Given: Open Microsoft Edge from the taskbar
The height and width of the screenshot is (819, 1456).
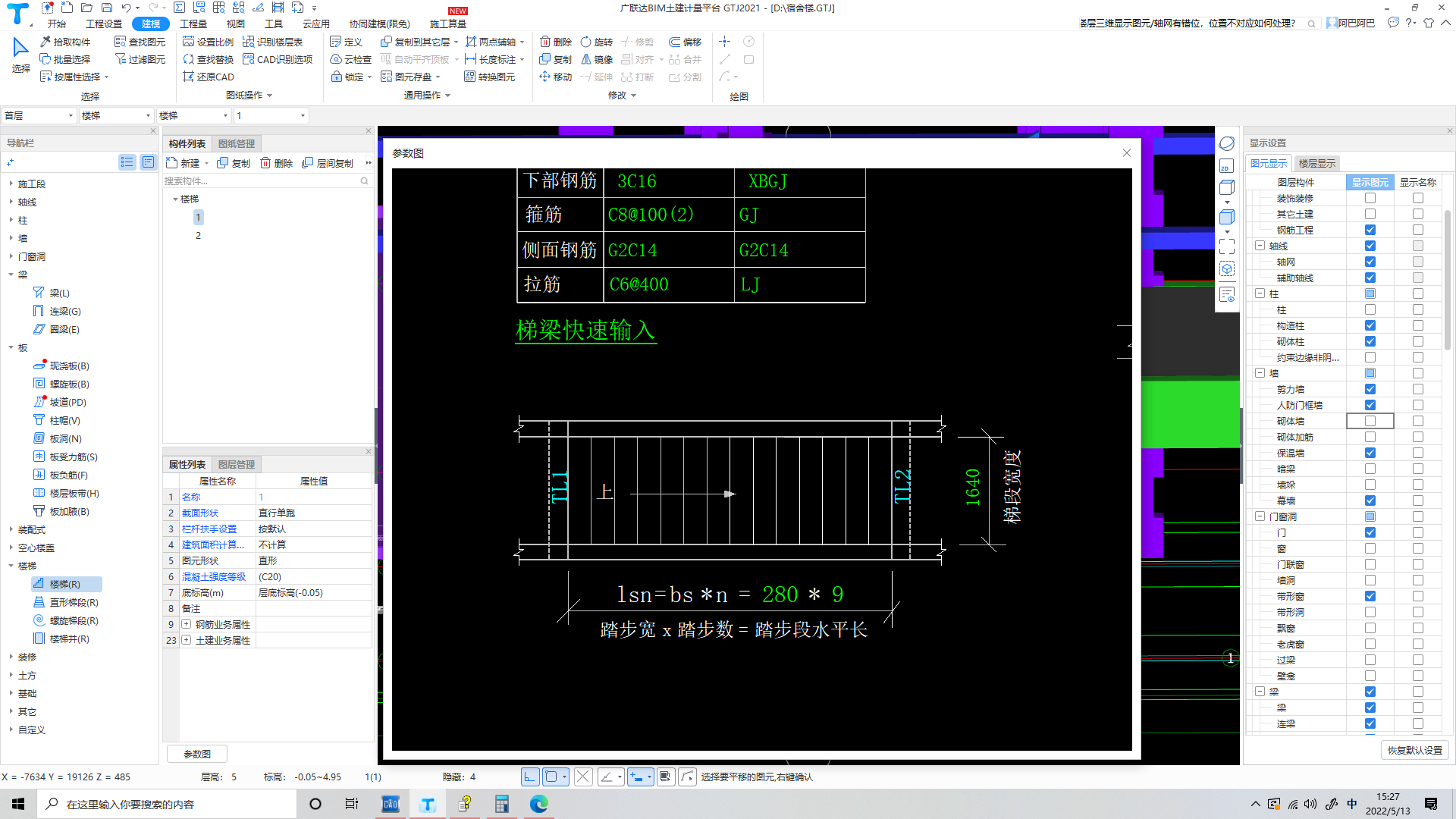Looking at the screenshot, I should (539, 804).
